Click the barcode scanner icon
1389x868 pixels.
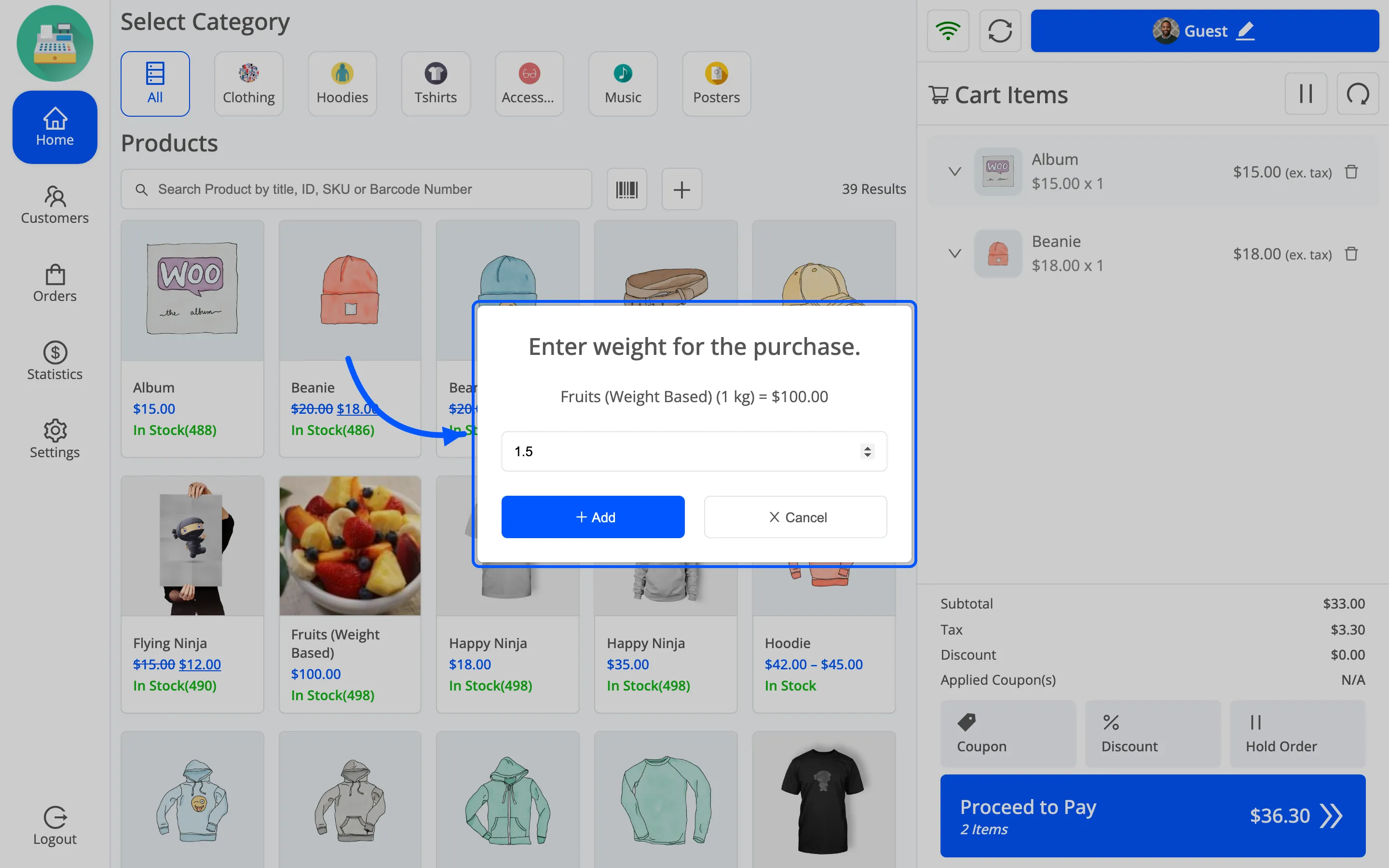click(x=627, y=189)
